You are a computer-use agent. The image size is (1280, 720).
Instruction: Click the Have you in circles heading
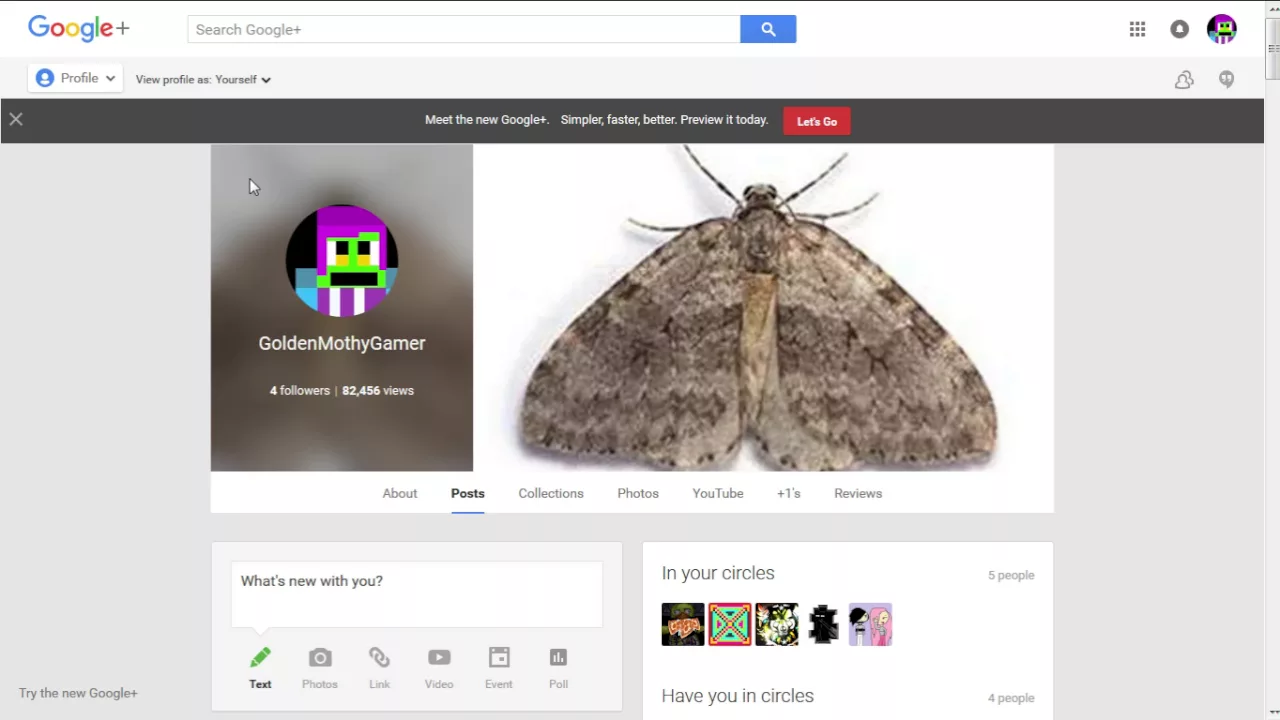click(x=738, y=696)
